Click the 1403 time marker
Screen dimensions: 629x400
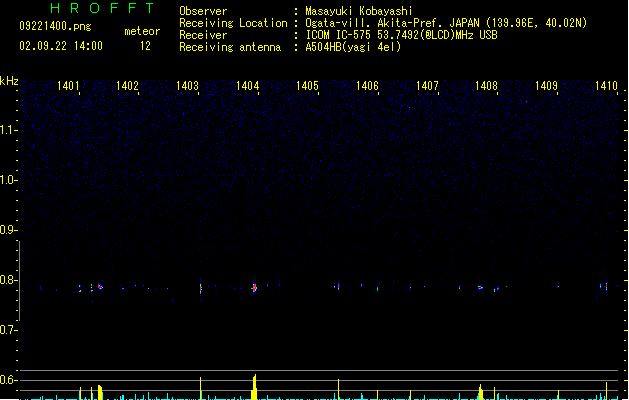(187, 86)
